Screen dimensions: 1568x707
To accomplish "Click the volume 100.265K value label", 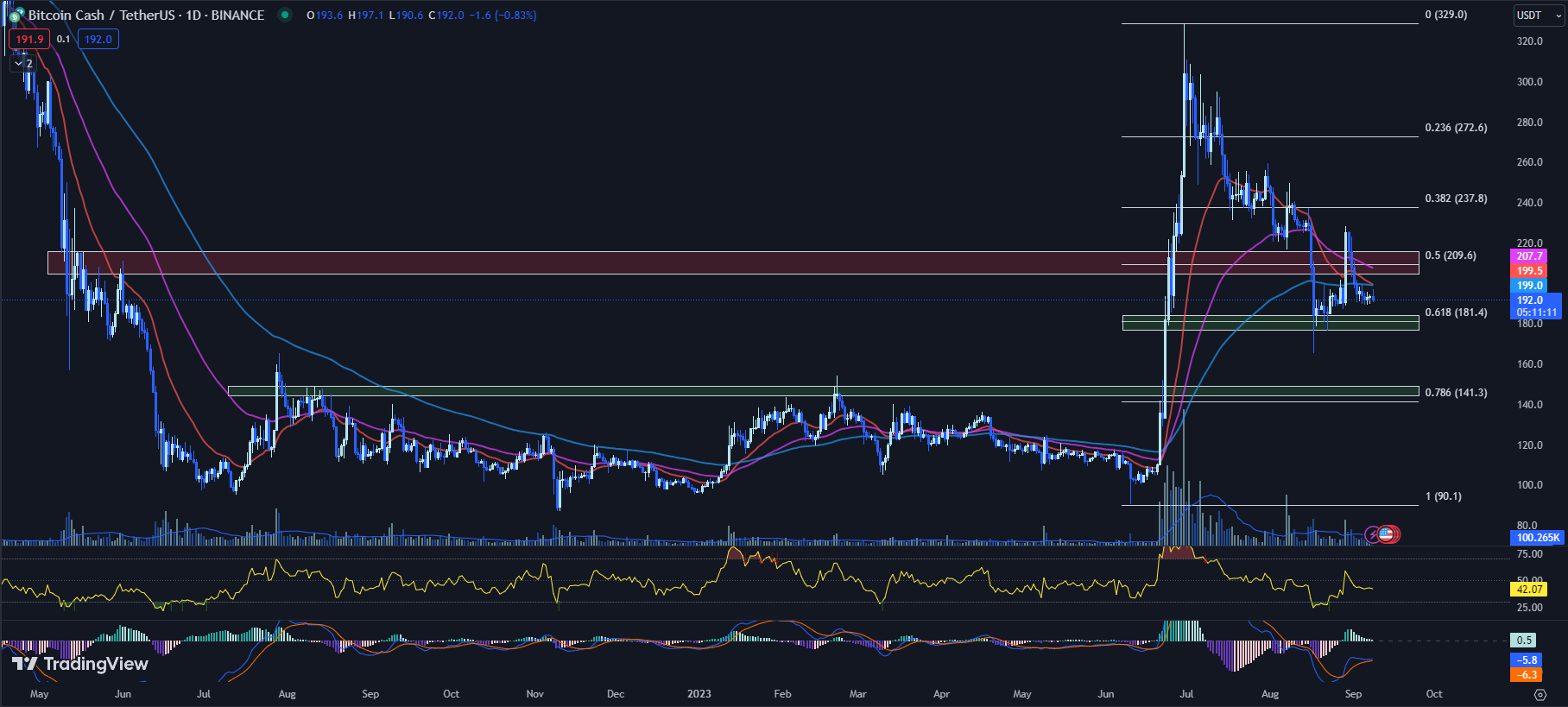I will 1538,538.
